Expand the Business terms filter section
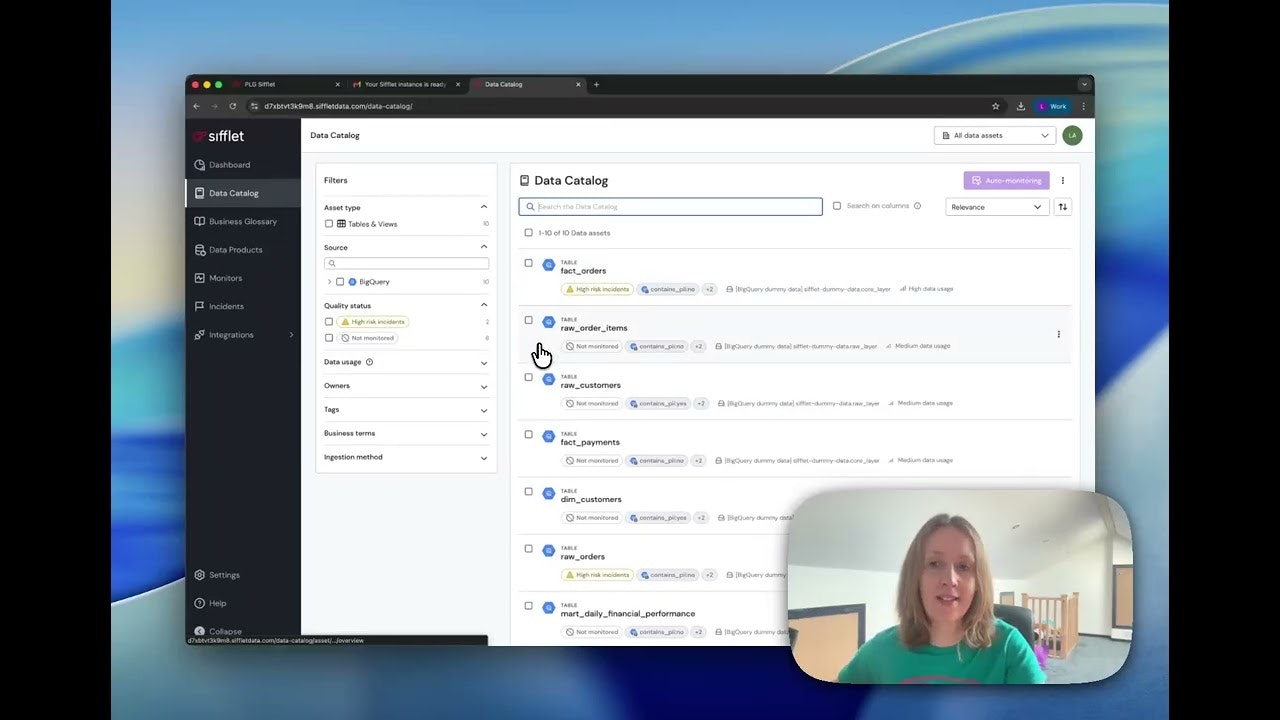 (484, 435)
